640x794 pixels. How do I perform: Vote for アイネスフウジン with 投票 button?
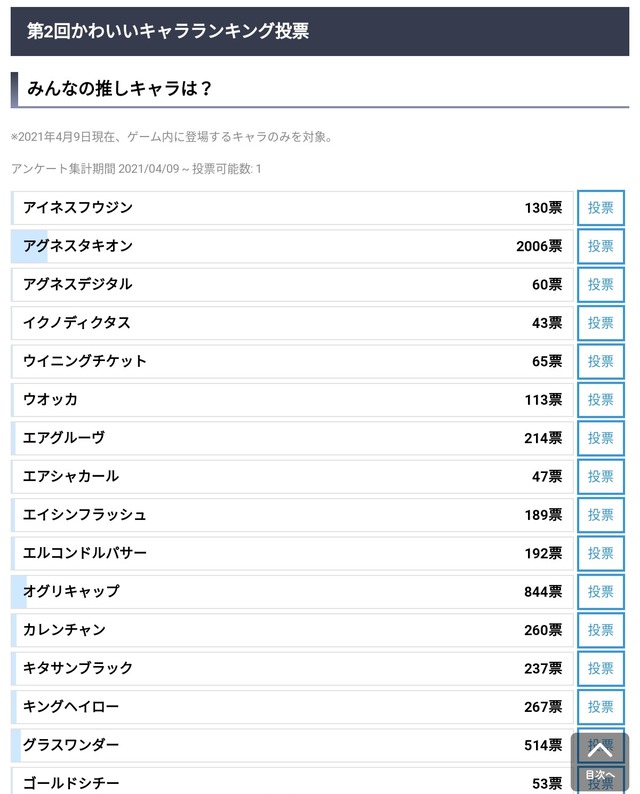tap(601, 208)
